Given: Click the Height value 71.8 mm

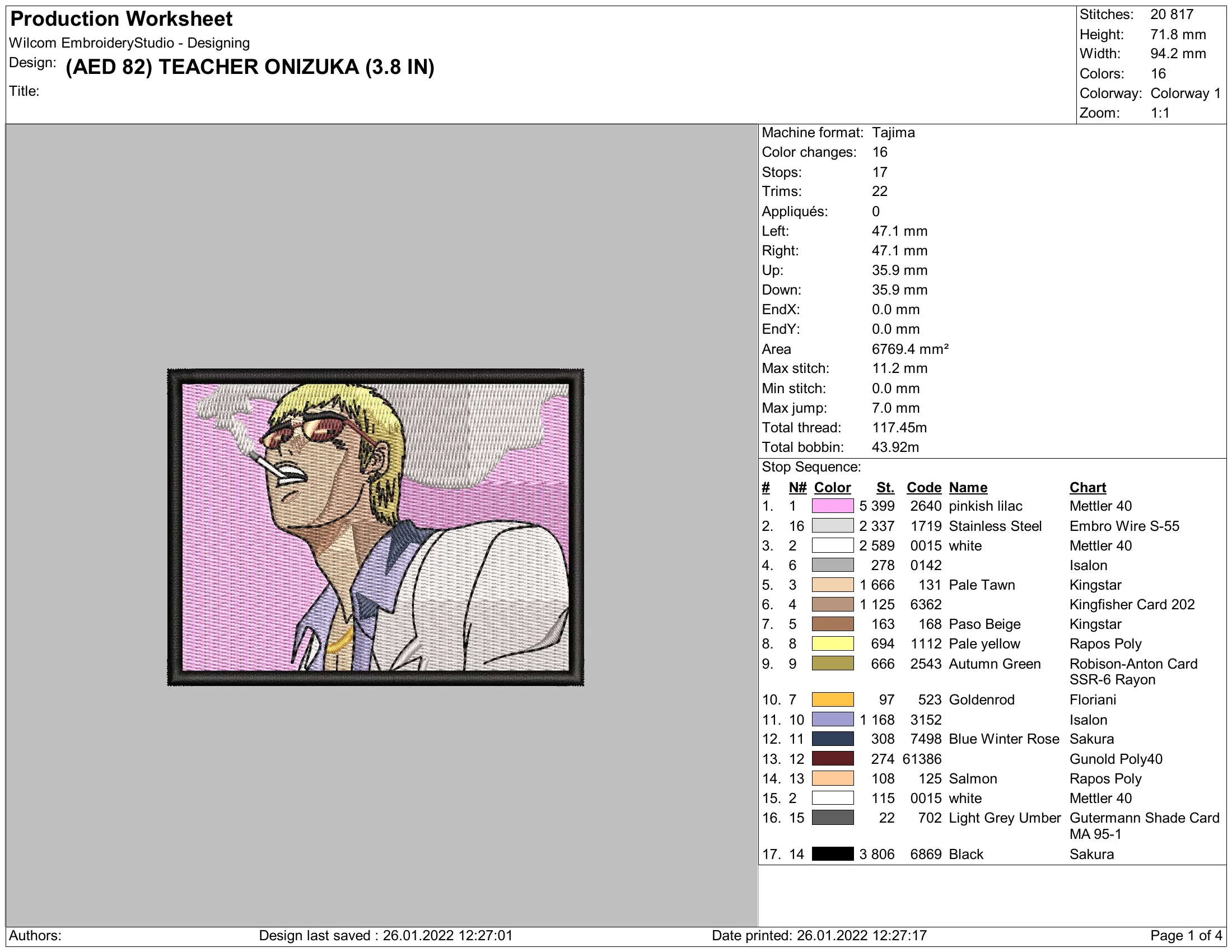Looking at the screenshot, I should (x=1178, y=34).
